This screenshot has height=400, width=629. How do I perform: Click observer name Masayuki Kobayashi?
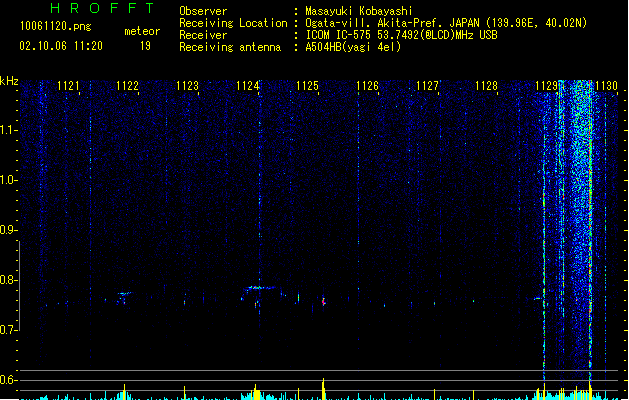point(359,11)
